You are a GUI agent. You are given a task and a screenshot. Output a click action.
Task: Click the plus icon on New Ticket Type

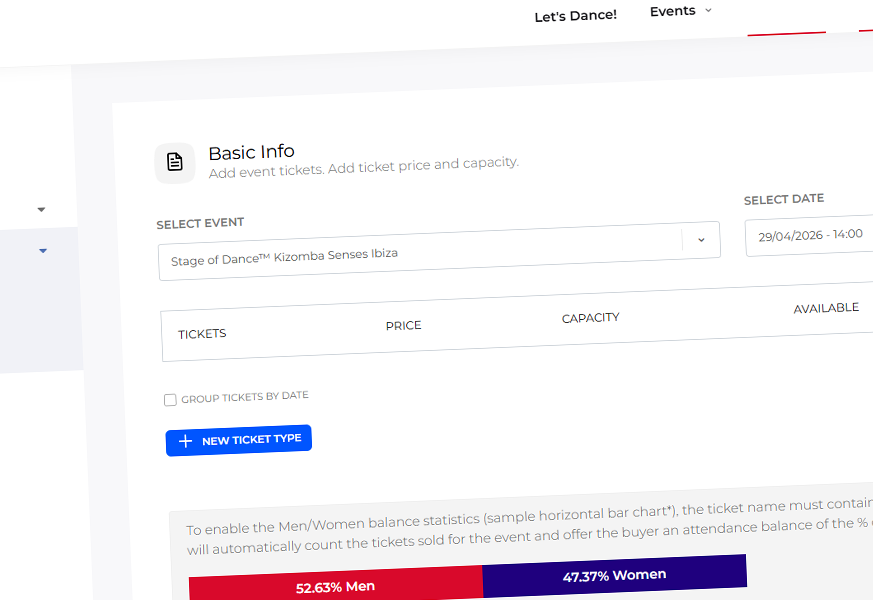tap(185, 441)
